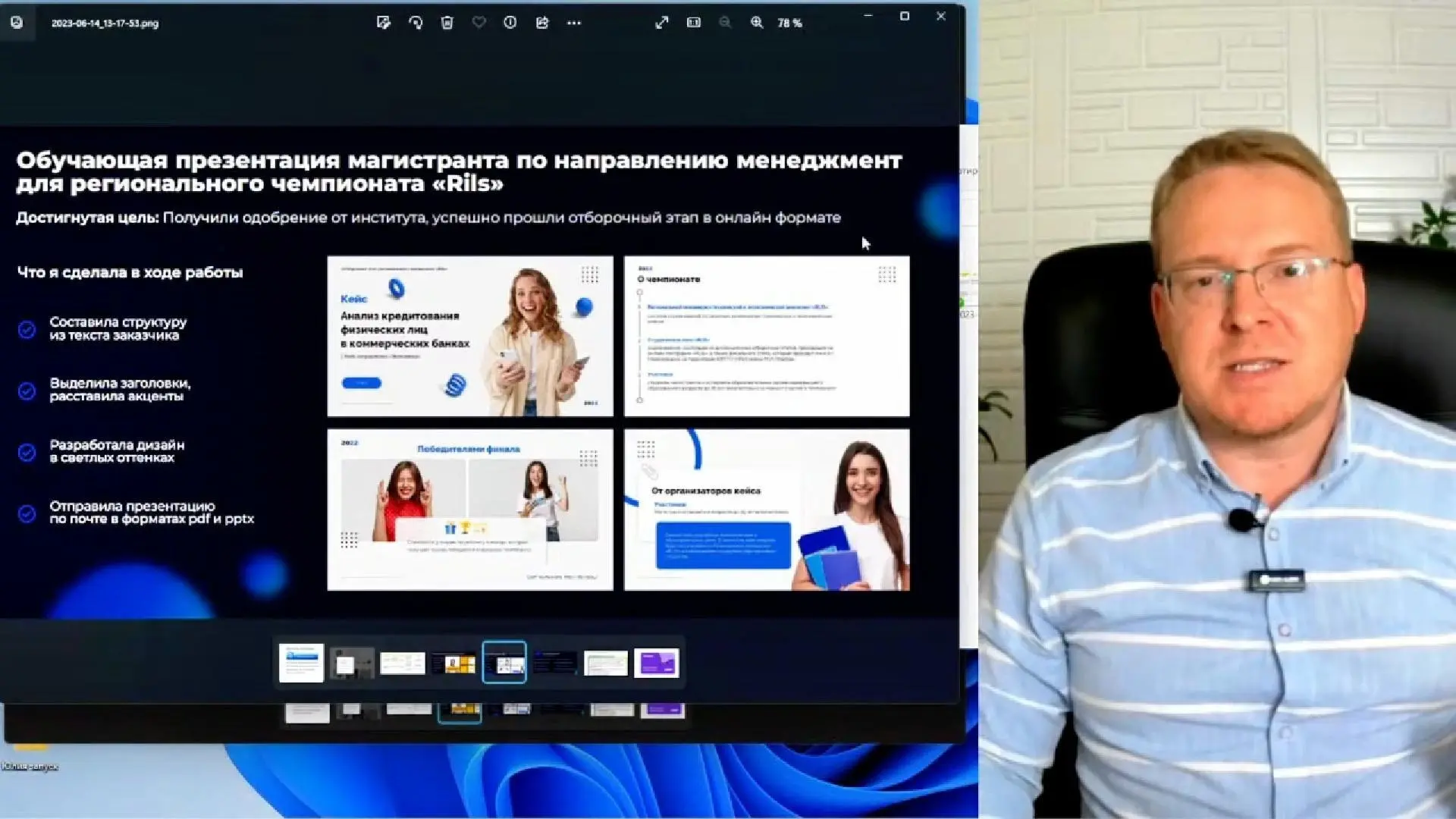This screenshot has width=1456, height=819.
Task: Select the dark thumbnail with yellow blocks
Action: tap(453, 664)
